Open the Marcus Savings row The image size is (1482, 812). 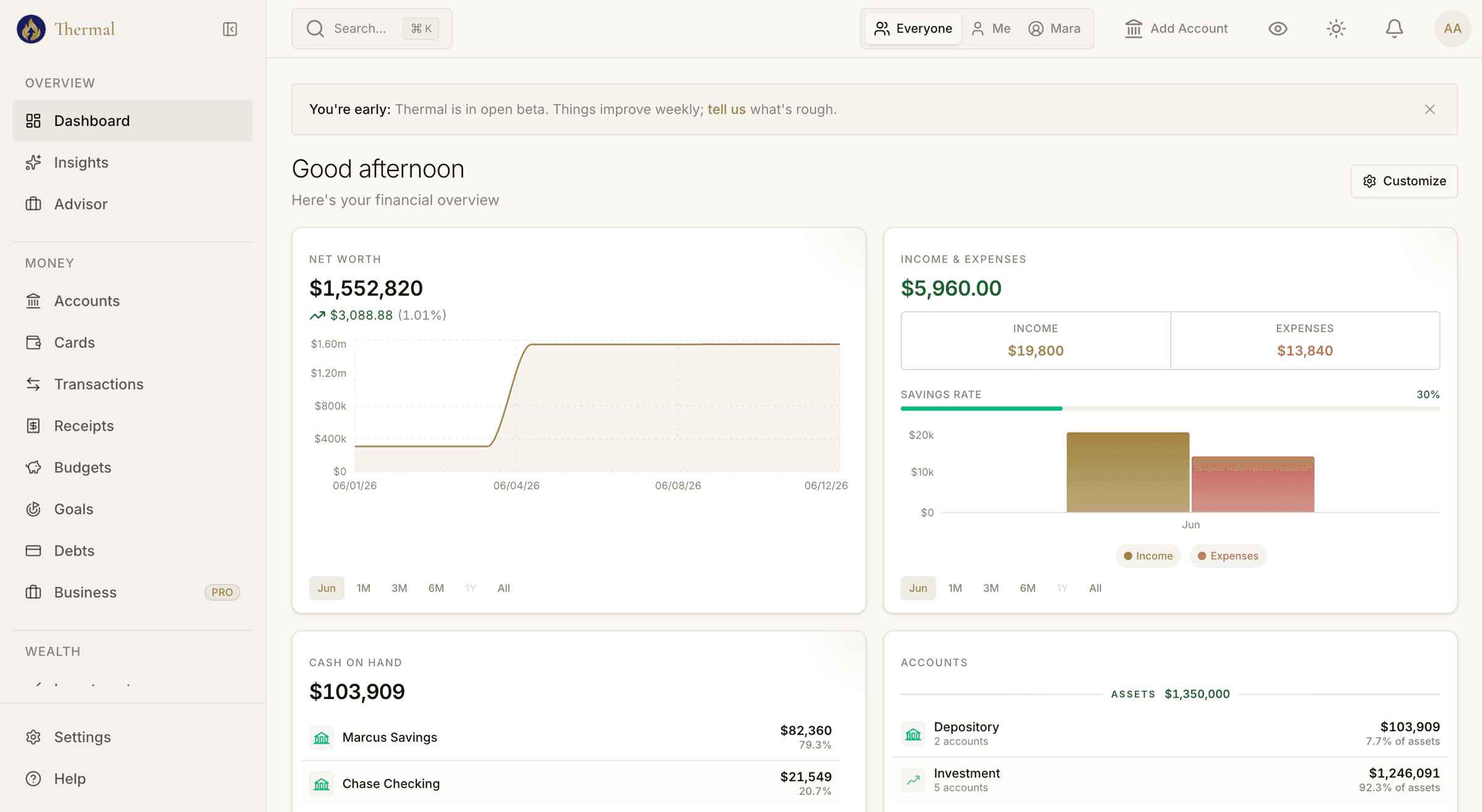571,737
